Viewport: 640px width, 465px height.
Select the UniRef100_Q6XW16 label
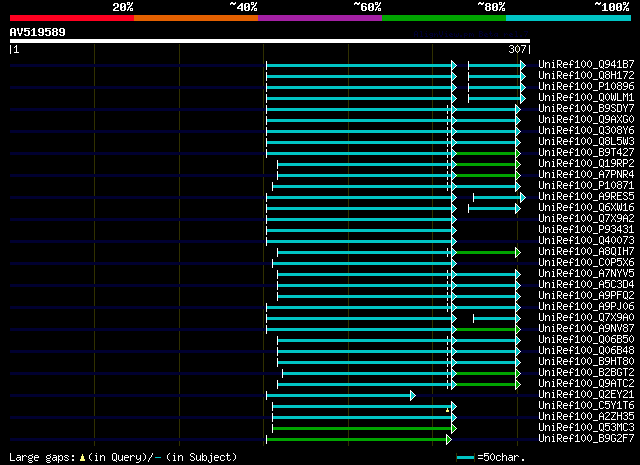click(x=586, y=207)
